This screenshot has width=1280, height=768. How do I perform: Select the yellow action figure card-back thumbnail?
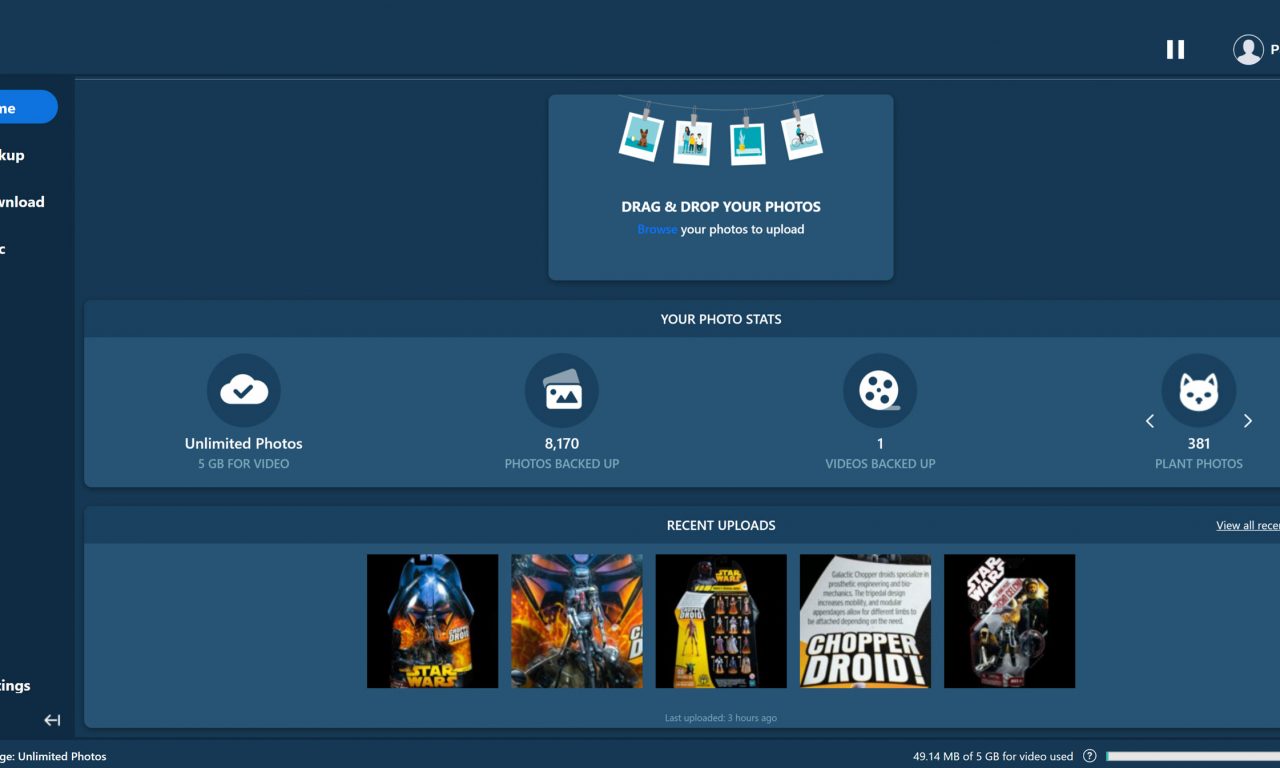(x=721, y=621)
